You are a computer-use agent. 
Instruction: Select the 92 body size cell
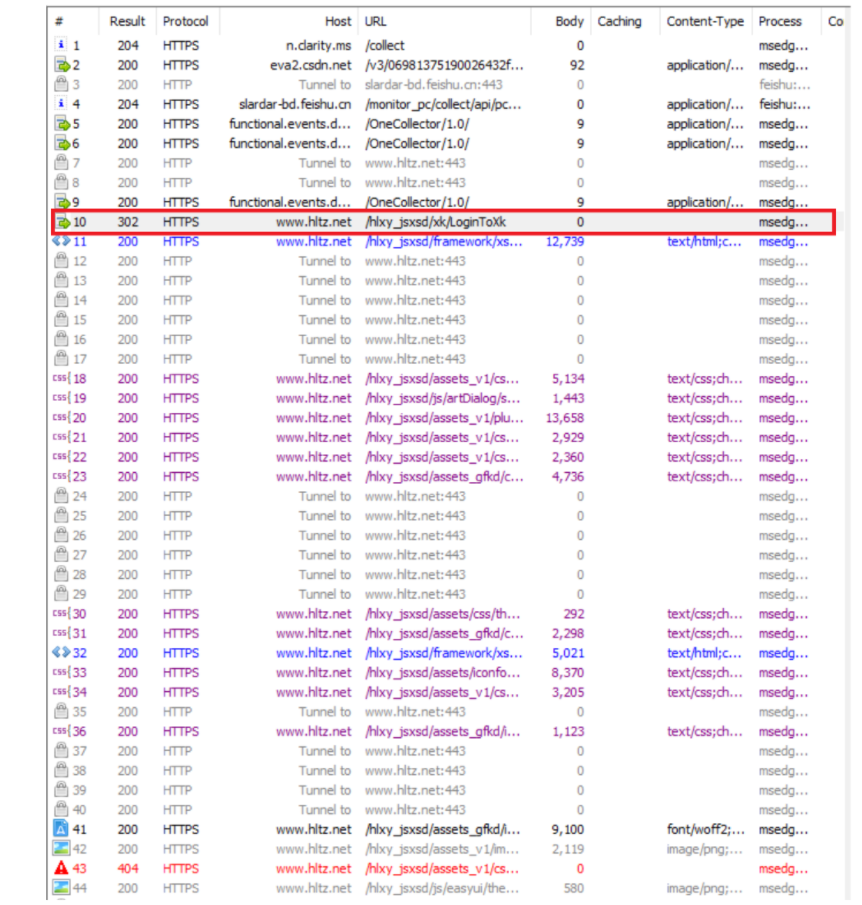coord(577,65)
